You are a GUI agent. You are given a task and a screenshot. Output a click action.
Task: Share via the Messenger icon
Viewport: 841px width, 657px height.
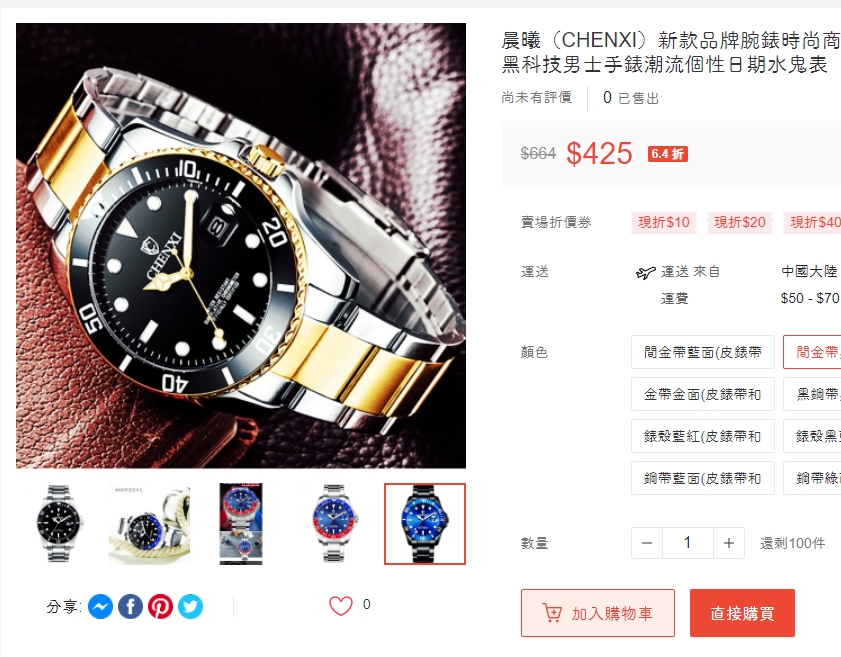100,607
